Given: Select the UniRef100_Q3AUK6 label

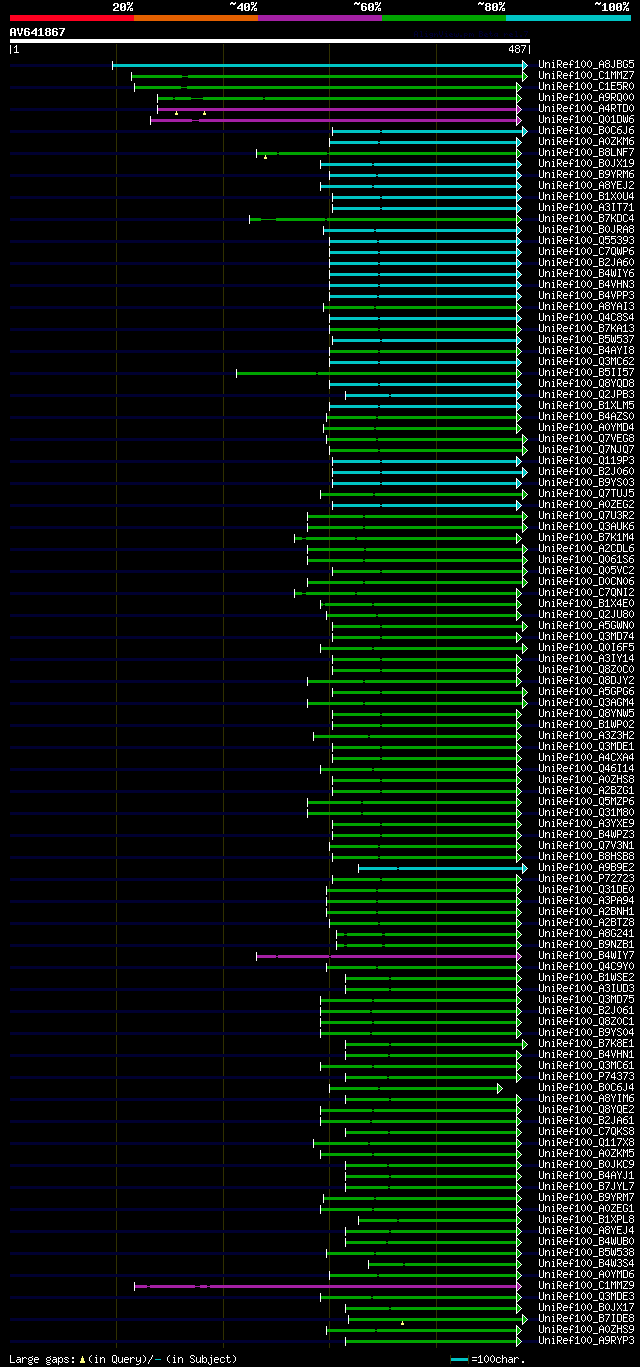Looking at the screenshot, I should click(x=586, y=527).
